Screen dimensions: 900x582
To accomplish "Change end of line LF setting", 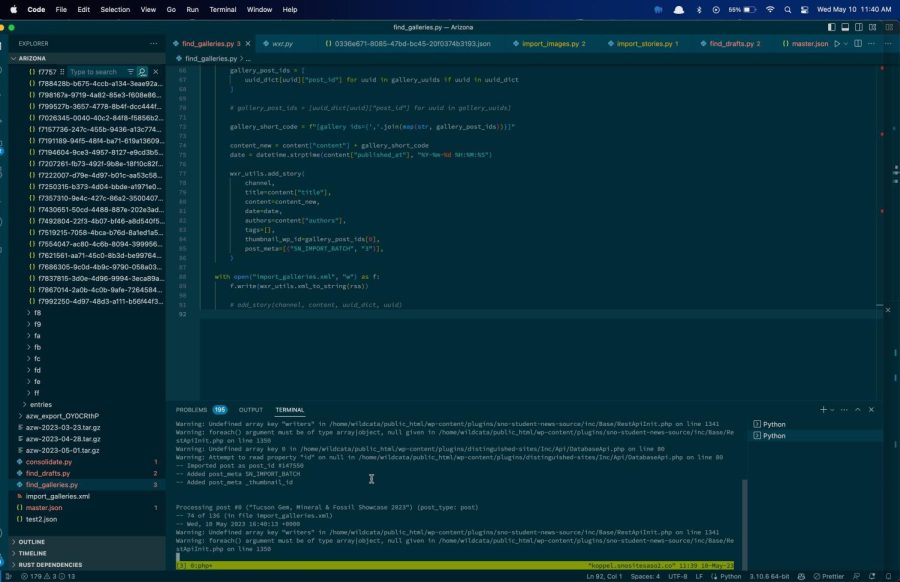I will 699,576.
